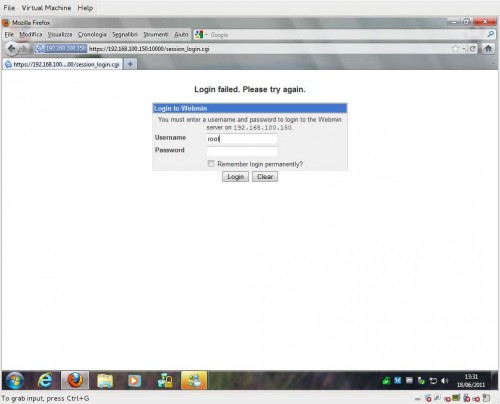Click the site identity badge 192.168.100.150
500x404 pixels.
click(x=61, y=49)
